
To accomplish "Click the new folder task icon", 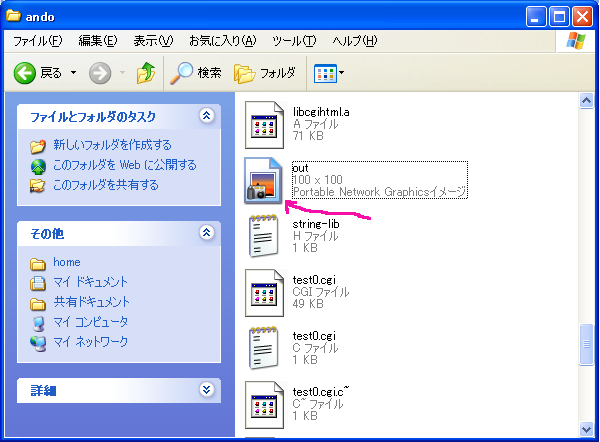I will coord(38,146).
